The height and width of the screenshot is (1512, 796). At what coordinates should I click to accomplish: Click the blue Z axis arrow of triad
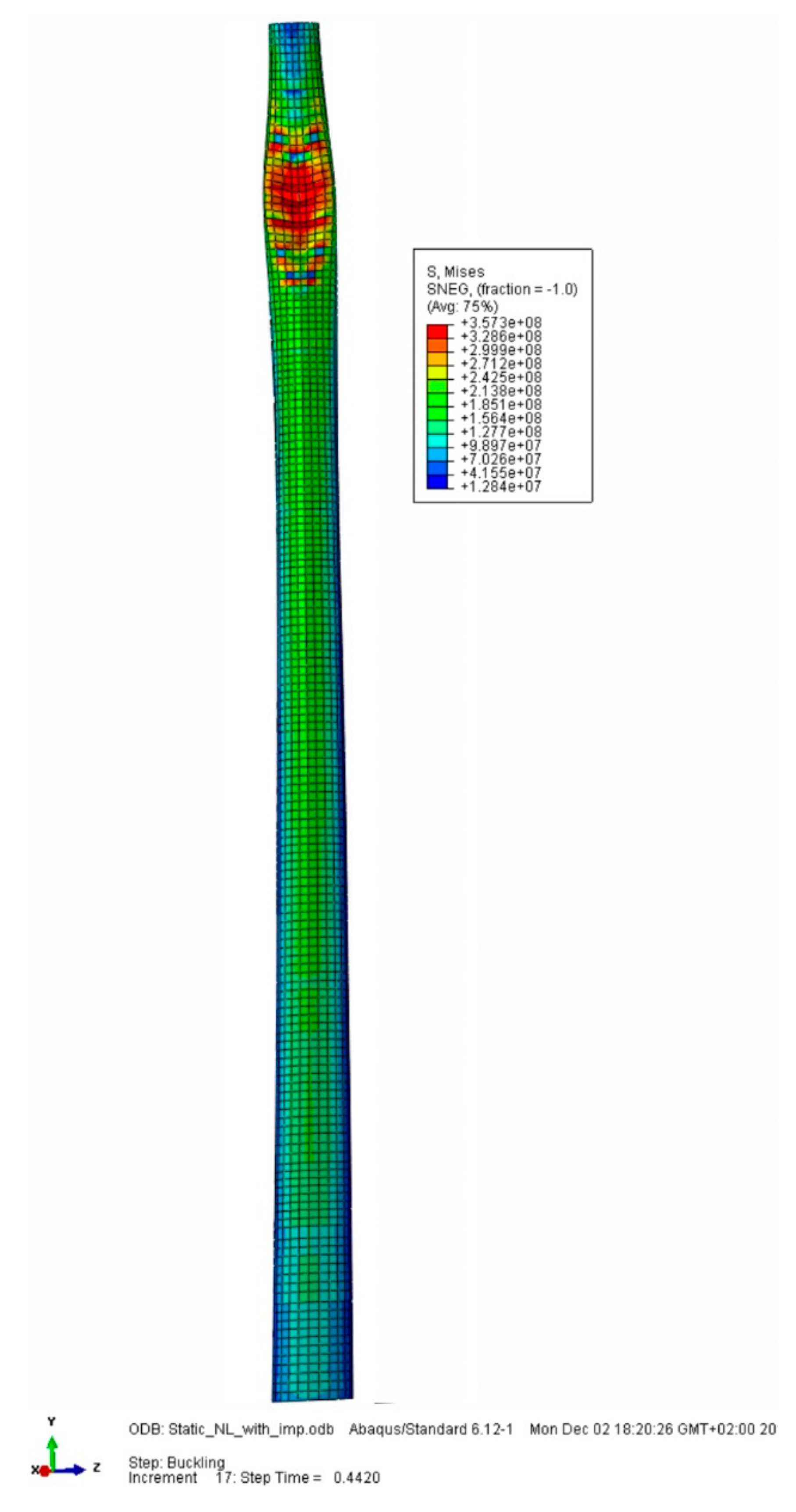(69, 1470)
